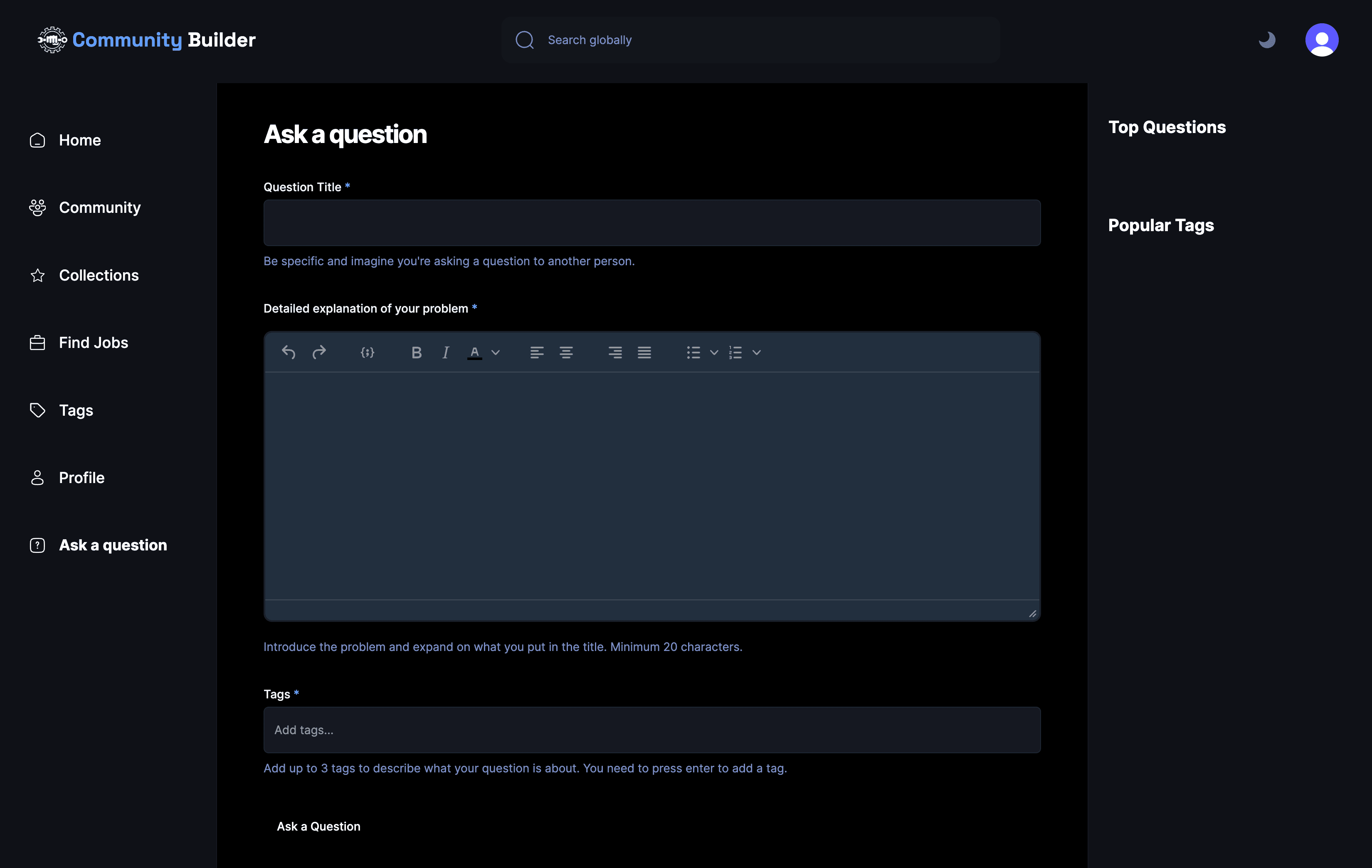Submit with the Ask a Question button

pos(318,826)
